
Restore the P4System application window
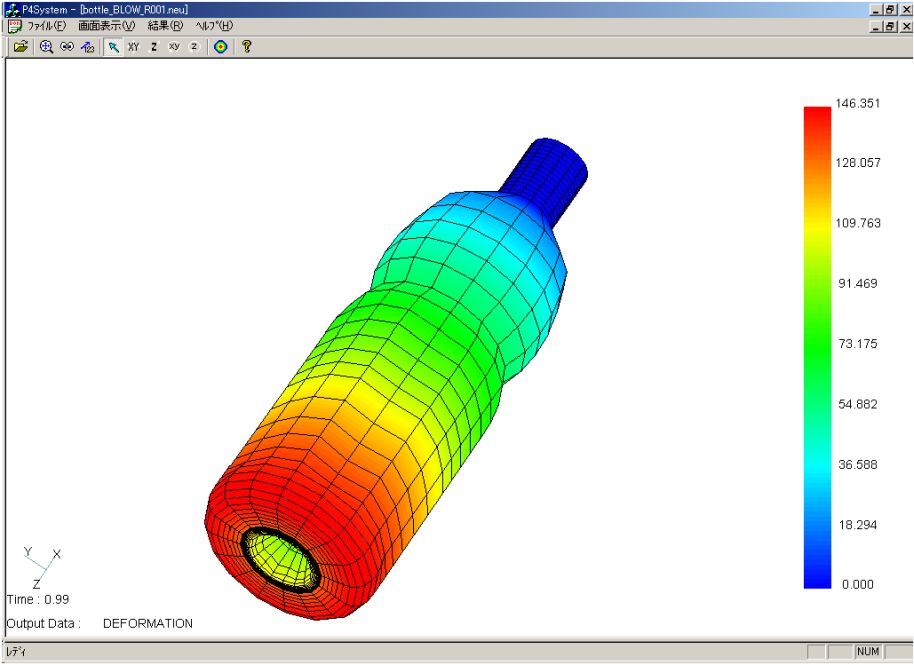tap(891, 10)
